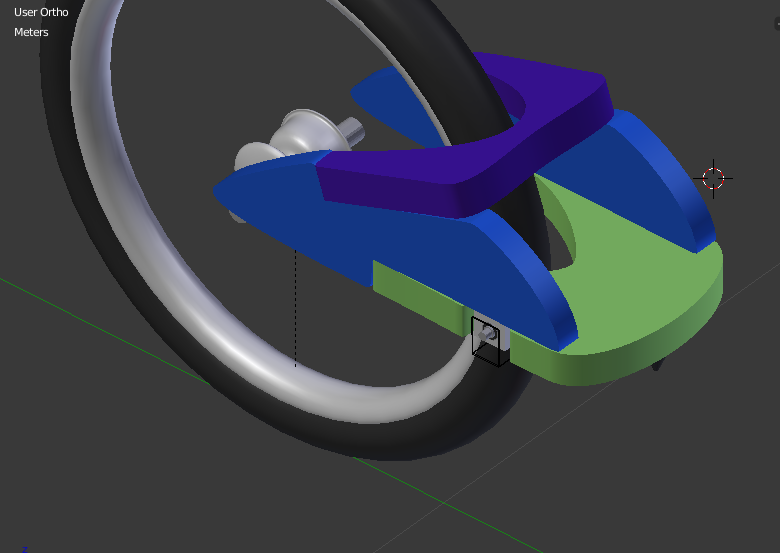Image resolution: width=780 pixels, height=553 pixels.
Task: Click the 3D cursor crosshair
Action: pyautogui.click(x=713, y=179)
